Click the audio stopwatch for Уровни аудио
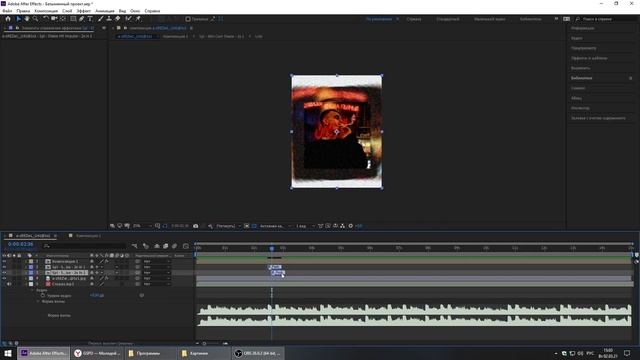Viewport: 640px width, 360px height. [43, 296]
